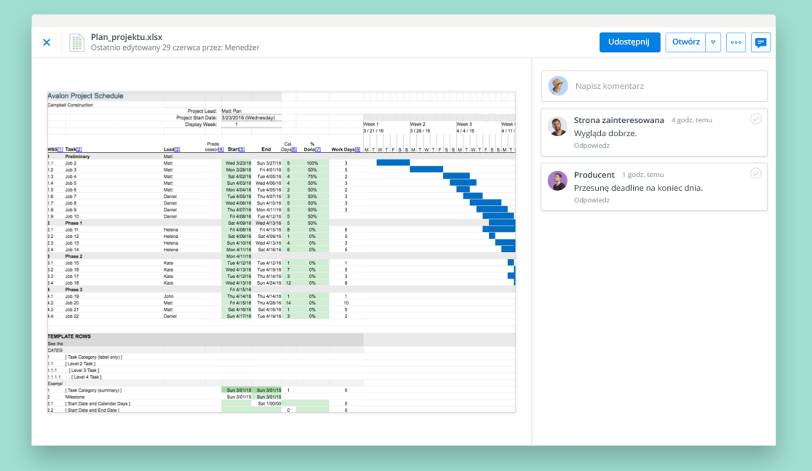Viewport: 812px width, 471px height.
Task: Click the Producent avatar
Action: (557, 181)
